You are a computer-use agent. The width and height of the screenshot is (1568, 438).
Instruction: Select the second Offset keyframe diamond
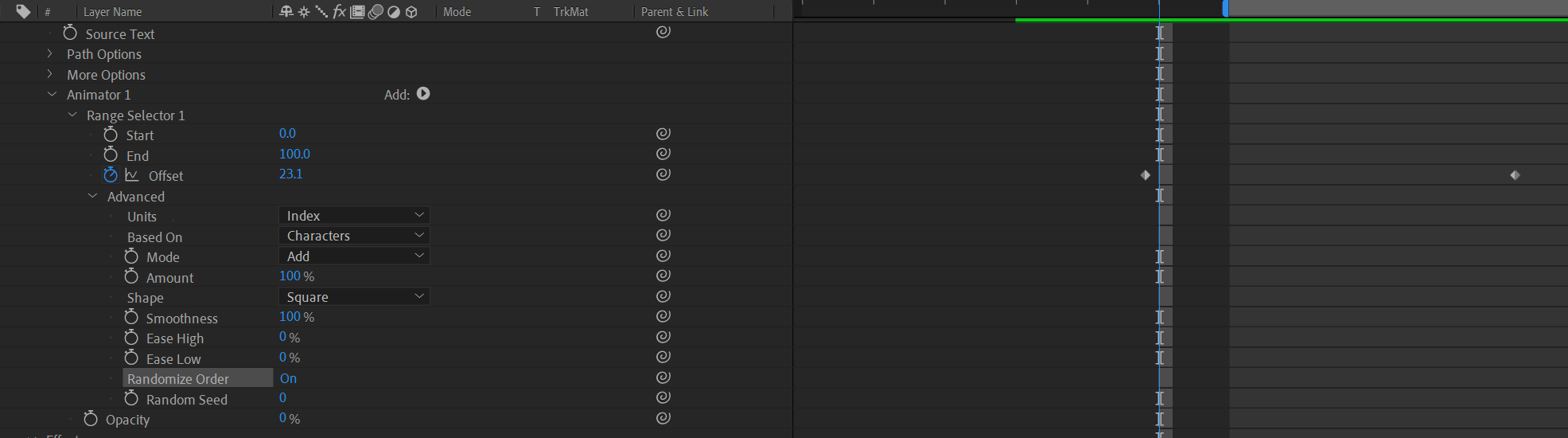[1515, 175]
